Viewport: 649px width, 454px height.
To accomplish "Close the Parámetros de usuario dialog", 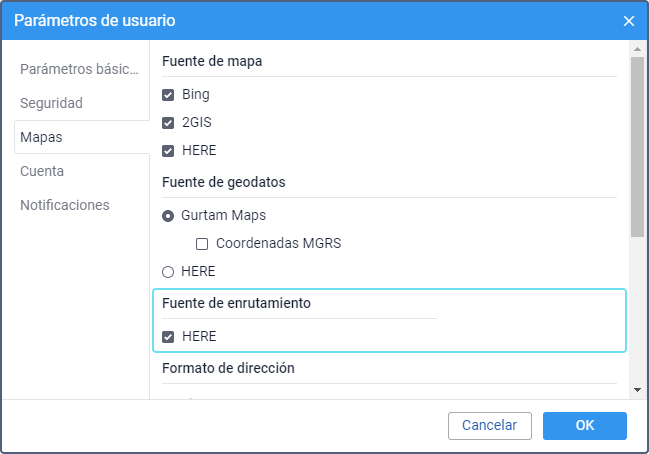I will (x=628, y=21).
